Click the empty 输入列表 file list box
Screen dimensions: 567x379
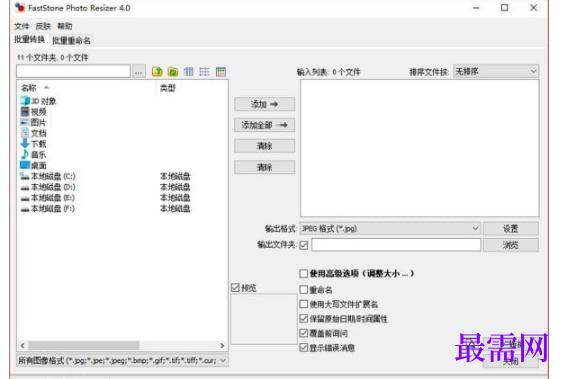[x=419, y=148]
